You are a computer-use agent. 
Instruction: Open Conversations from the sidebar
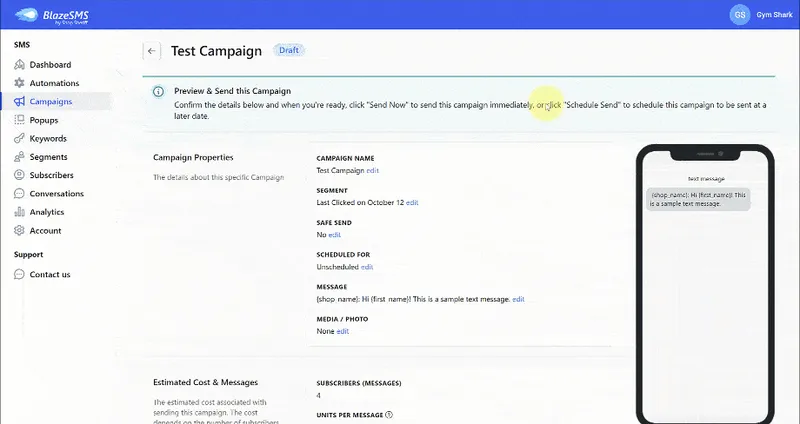pos(57,193)
